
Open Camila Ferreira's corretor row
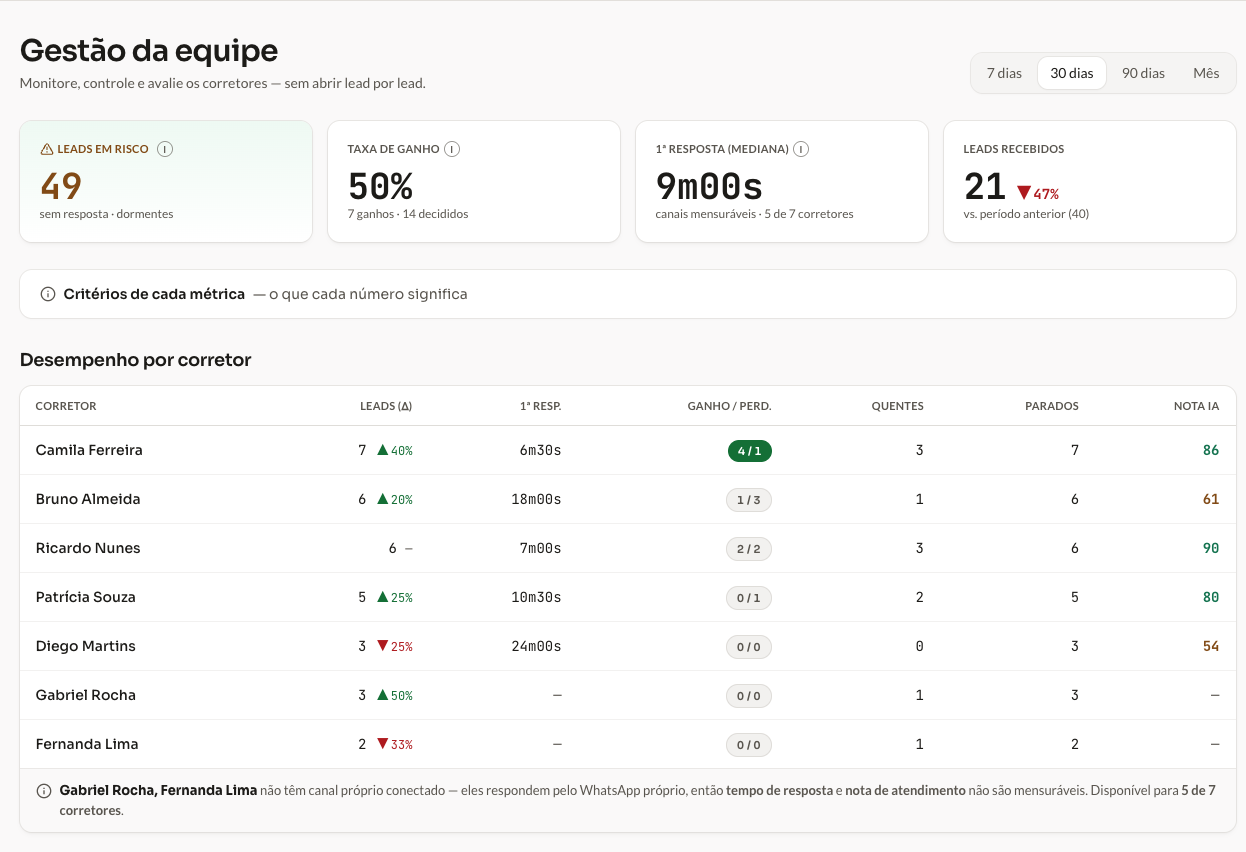(628, 450)
